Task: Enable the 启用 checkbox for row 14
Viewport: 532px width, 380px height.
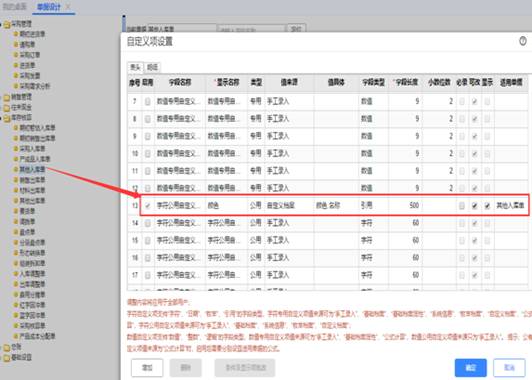Action: coord(148,223)
